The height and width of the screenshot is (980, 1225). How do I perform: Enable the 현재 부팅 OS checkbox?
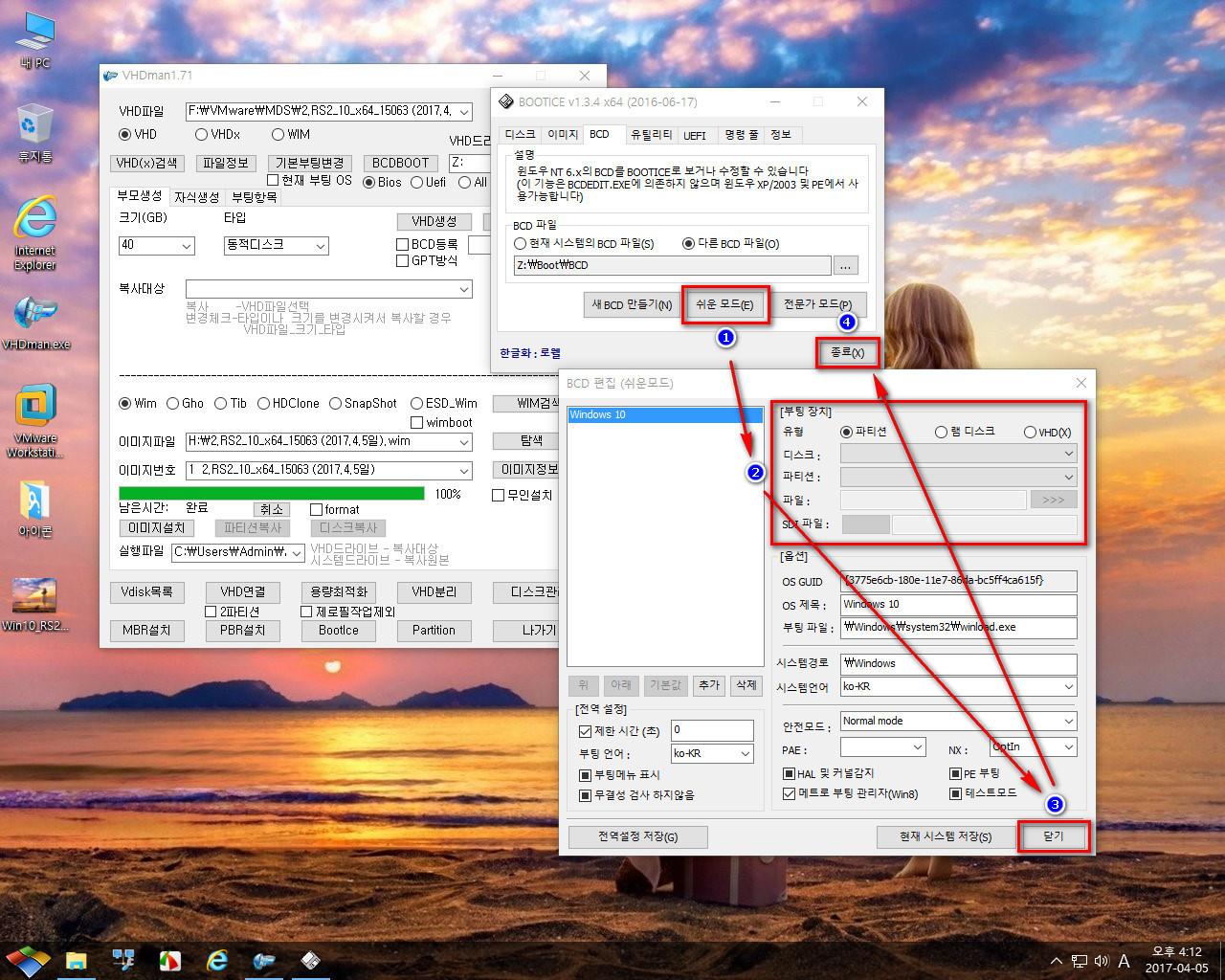273,180
